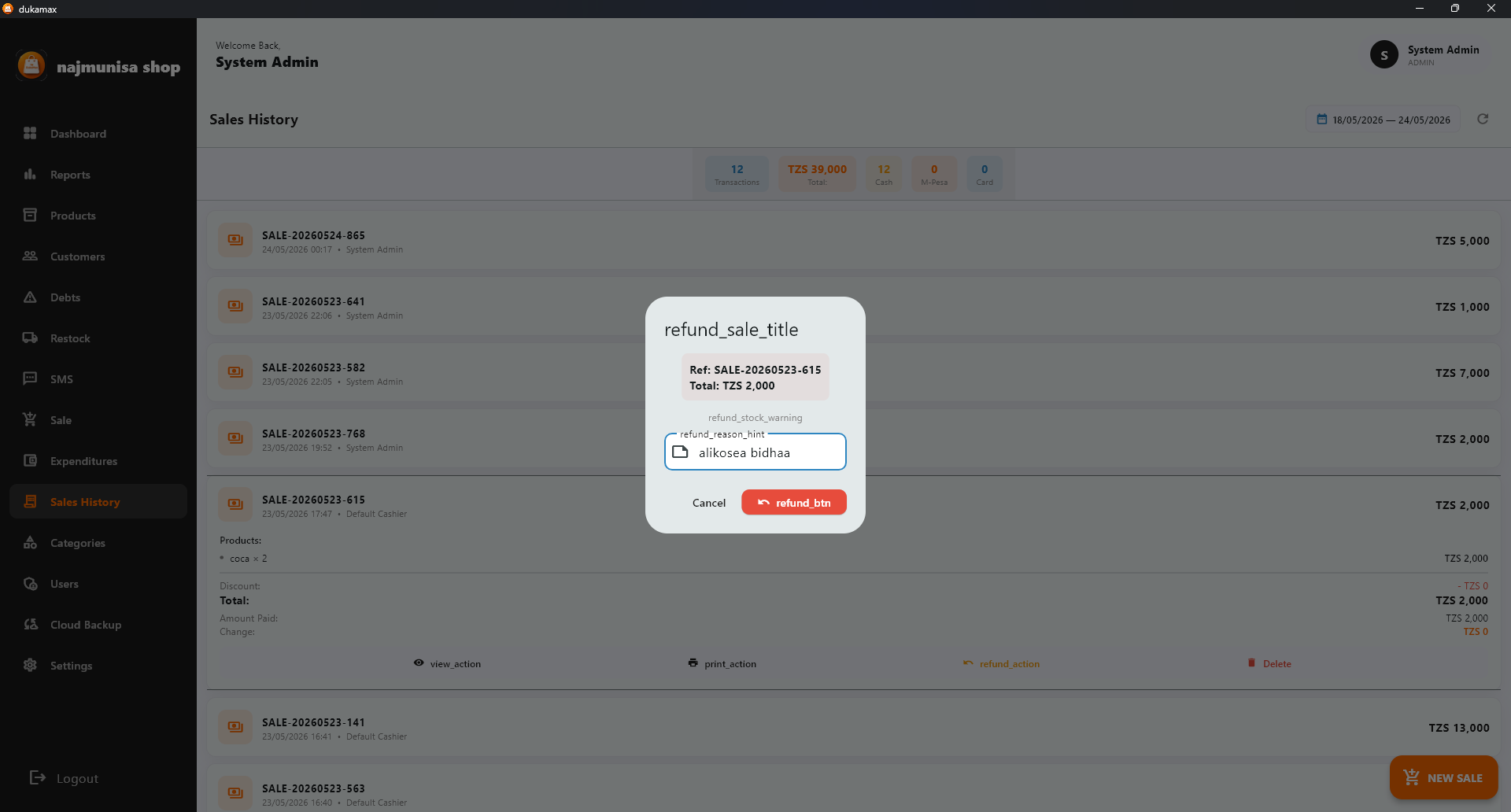1511x812 pixels.
Task: Click the Users shield icon
Action: pos(30,583)
